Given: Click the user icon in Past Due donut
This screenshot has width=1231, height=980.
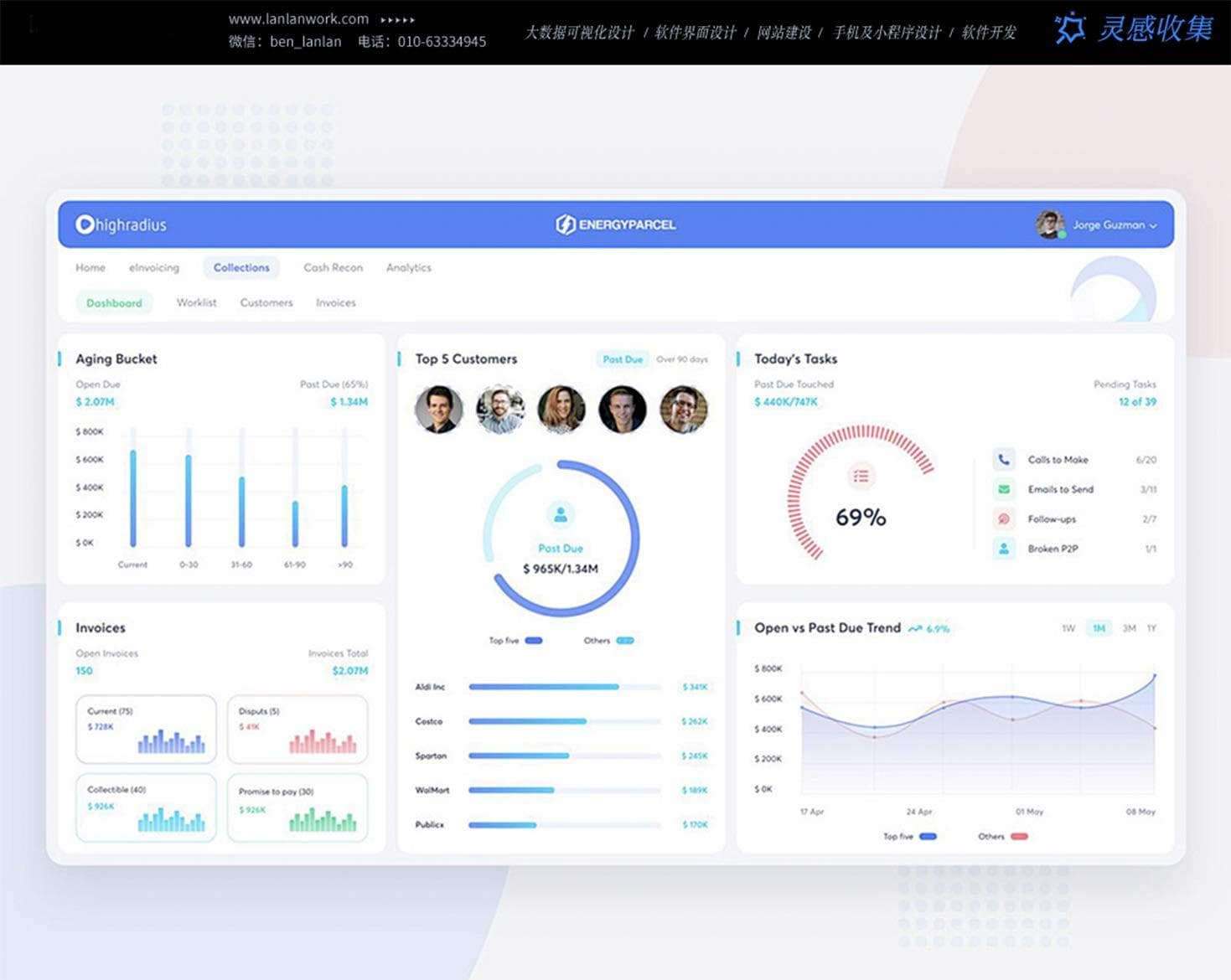Looking at the screenshot, I should pos(561,514).
